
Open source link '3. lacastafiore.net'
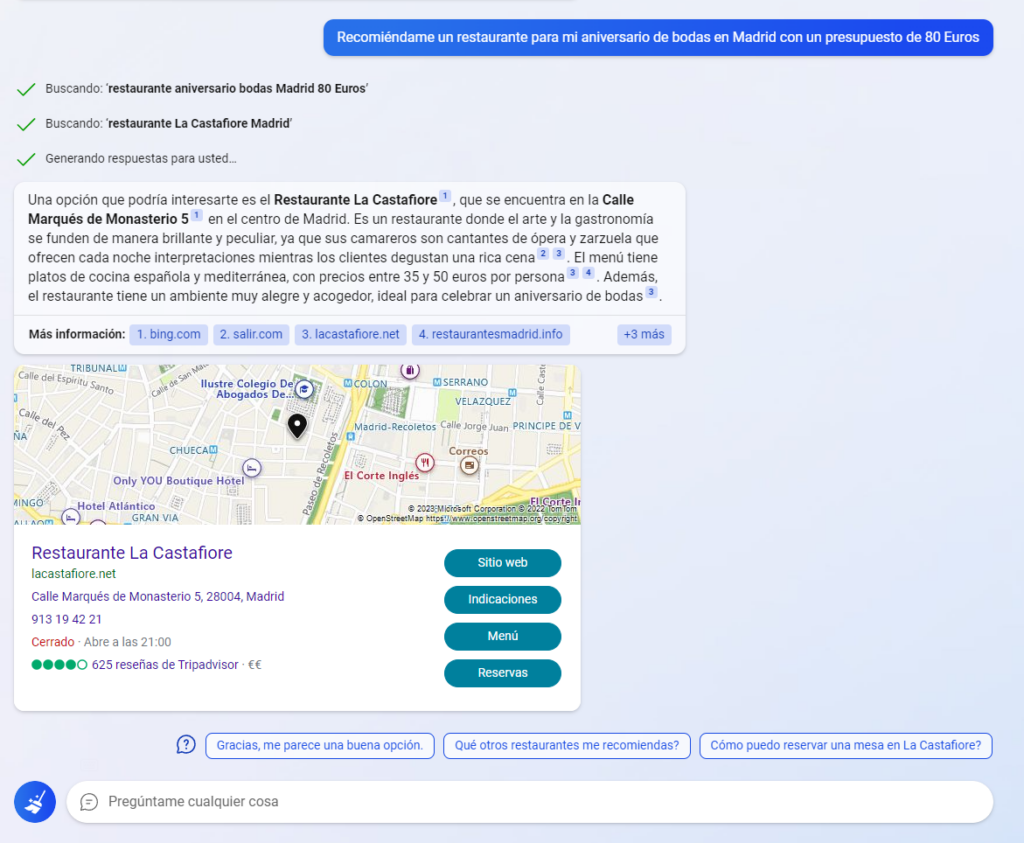(x=350, y=334)
